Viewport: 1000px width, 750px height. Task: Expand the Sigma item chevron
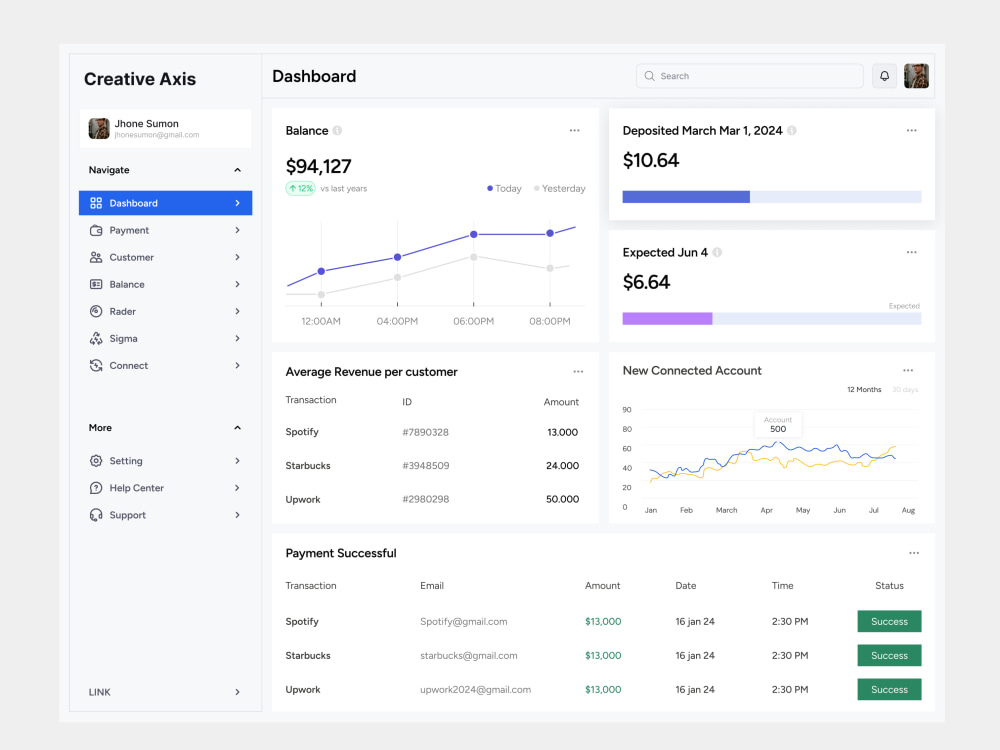coord(237,339)
